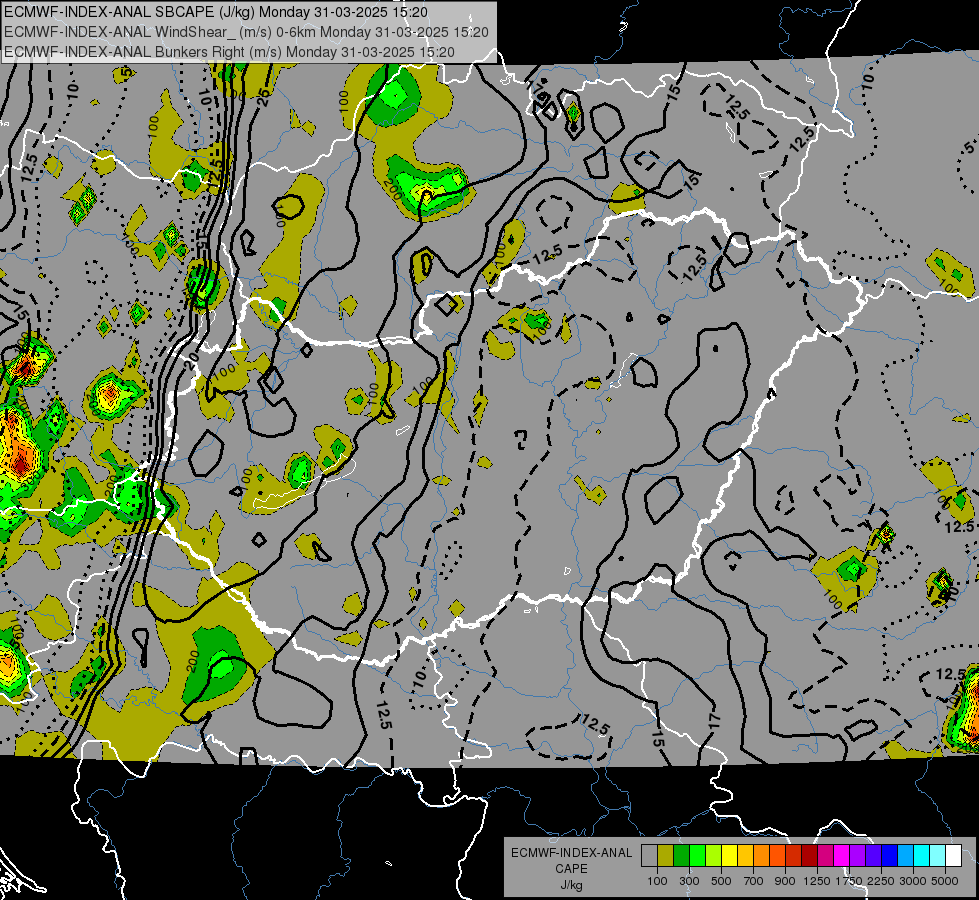The width and height of the screenshot is (979, 900).
Task: Click the legend tick label 1250
Action: (817, 881)
